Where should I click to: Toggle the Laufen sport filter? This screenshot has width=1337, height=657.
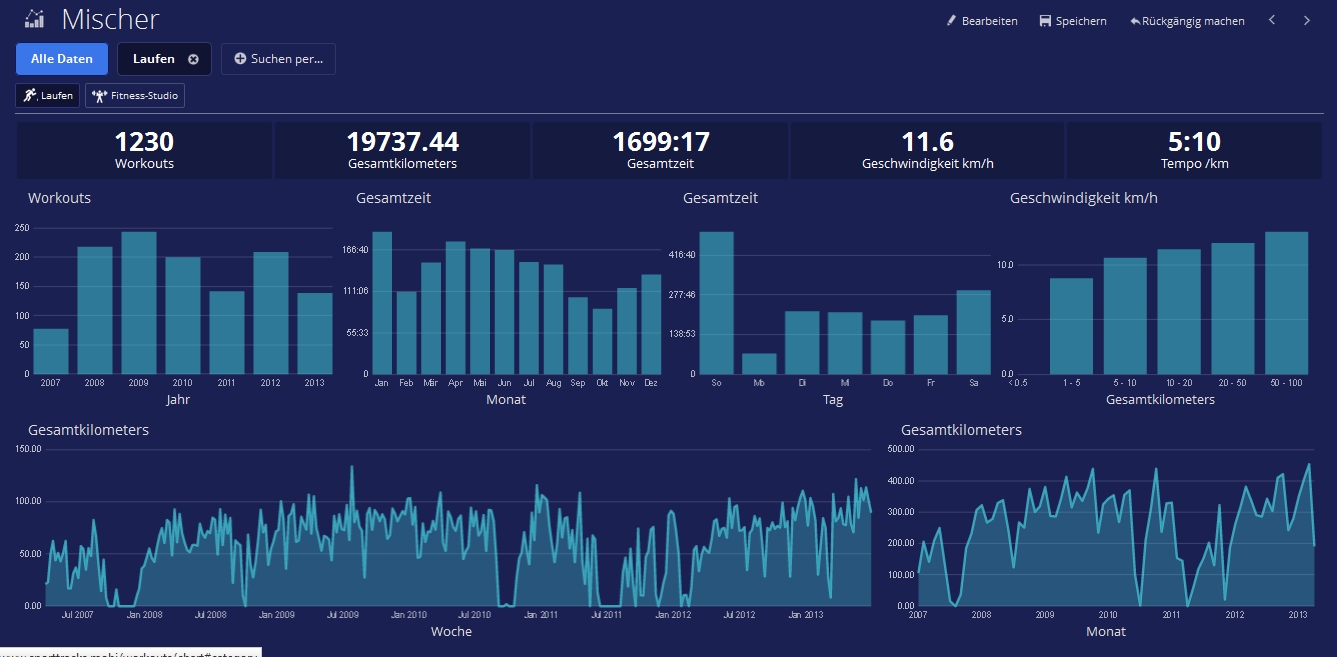tap(48, 96)
